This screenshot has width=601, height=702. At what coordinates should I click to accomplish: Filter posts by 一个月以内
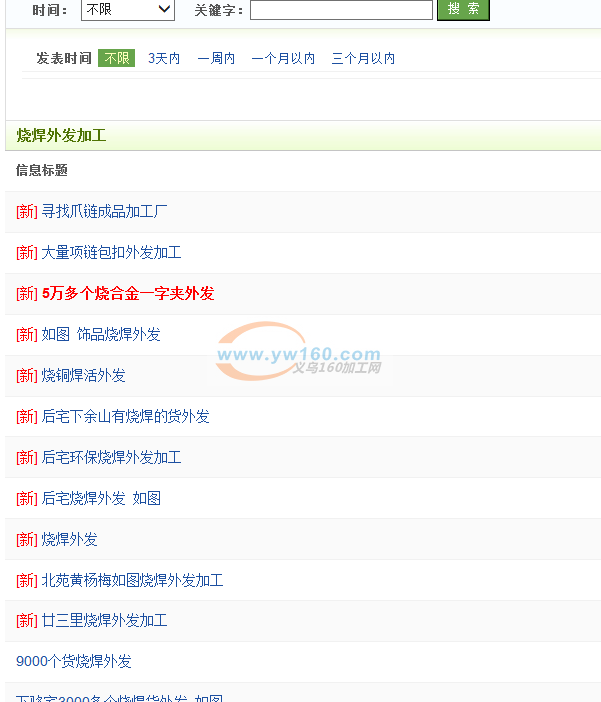tap(283, 59)
